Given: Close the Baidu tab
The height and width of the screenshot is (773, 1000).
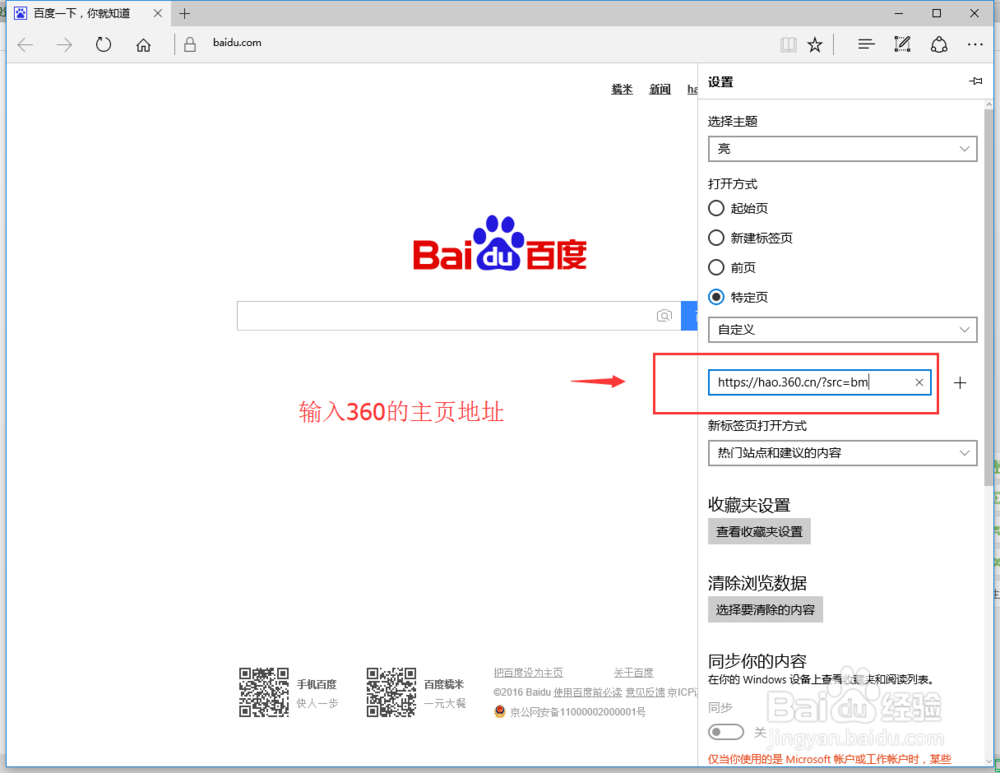Looking at the screenshot, I should pyautogui.click(x=158, y=13).
